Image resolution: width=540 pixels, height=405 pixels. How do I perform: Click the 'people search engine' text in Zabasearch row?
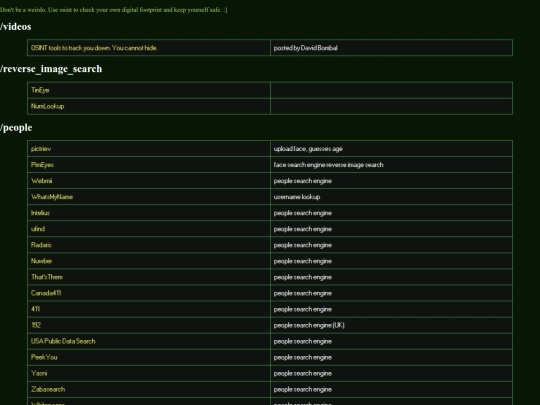[x=303, y=389]
